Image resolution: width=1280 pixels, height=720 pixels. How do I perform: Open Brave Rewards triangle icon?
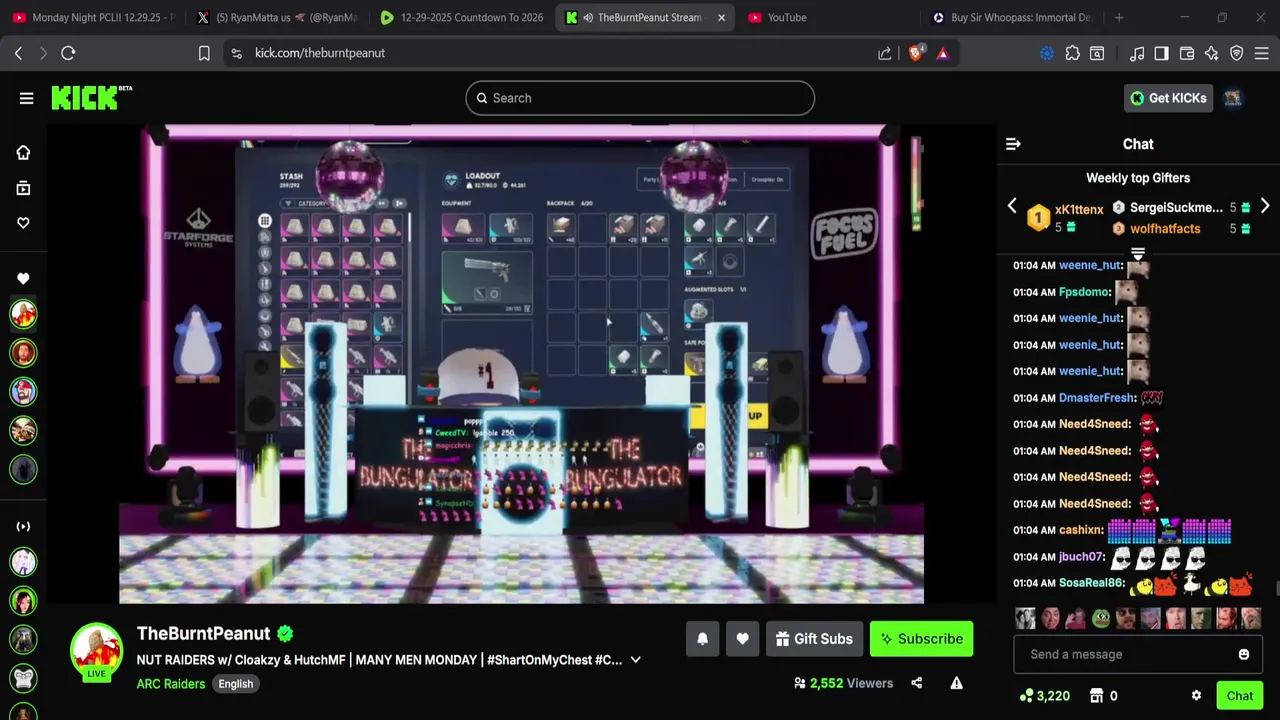click(943, 53)
